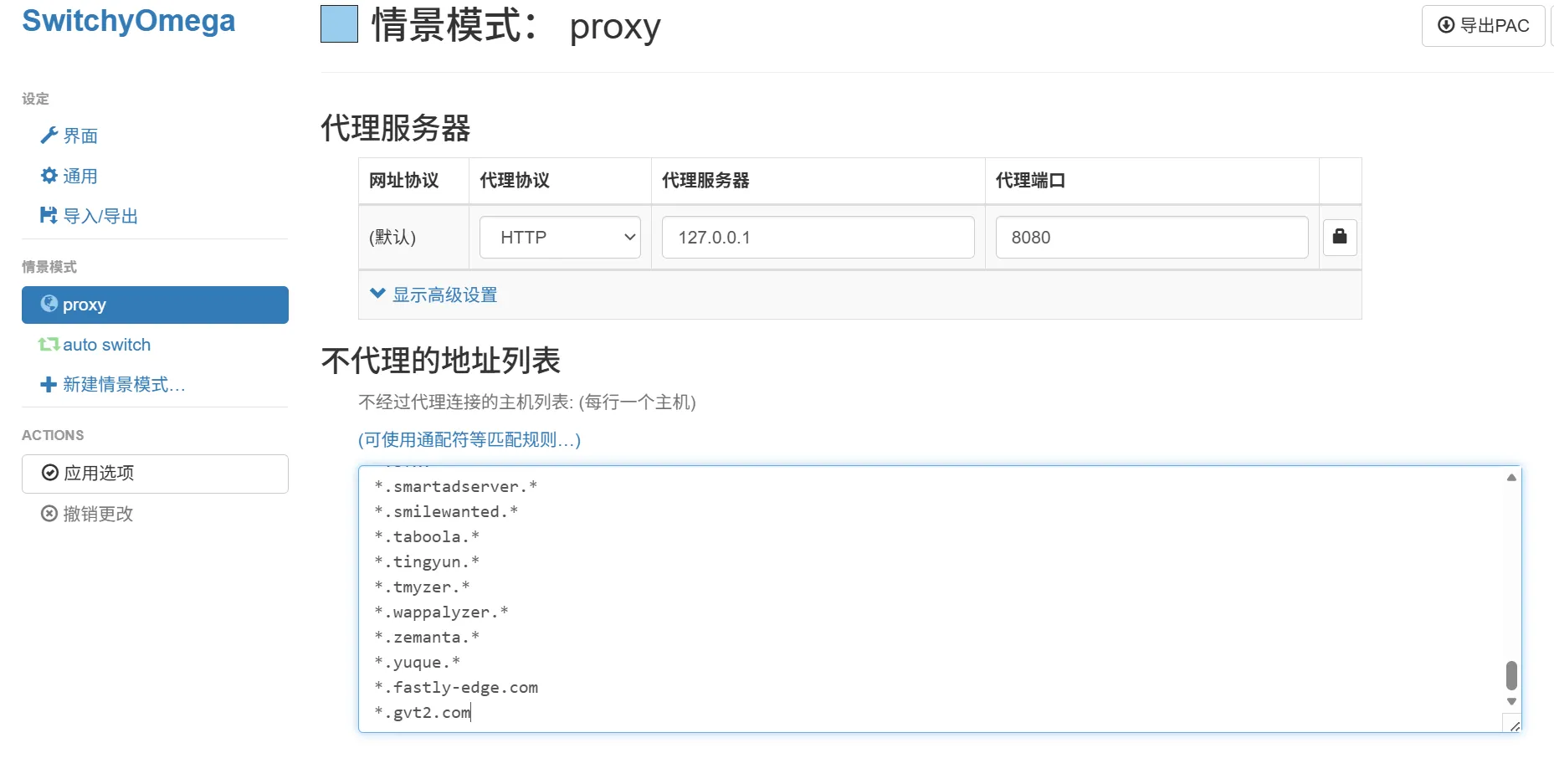This screenshot has height=784, width=1554.
Task: Click the auto switch profile icon
Action: (49, 344)
